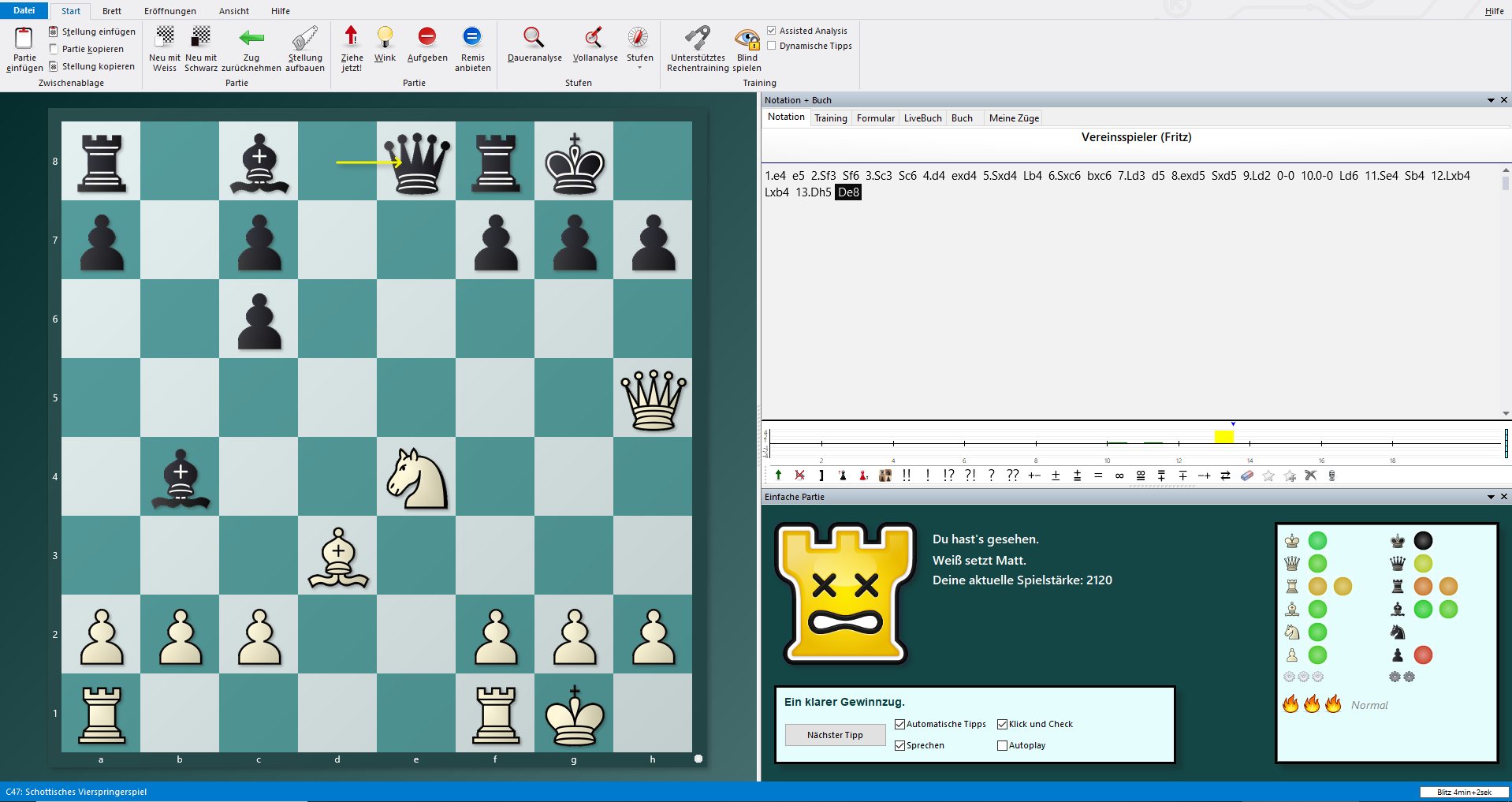Request a hint with Wink lightbulb
1512x802 pixels.
385,43
